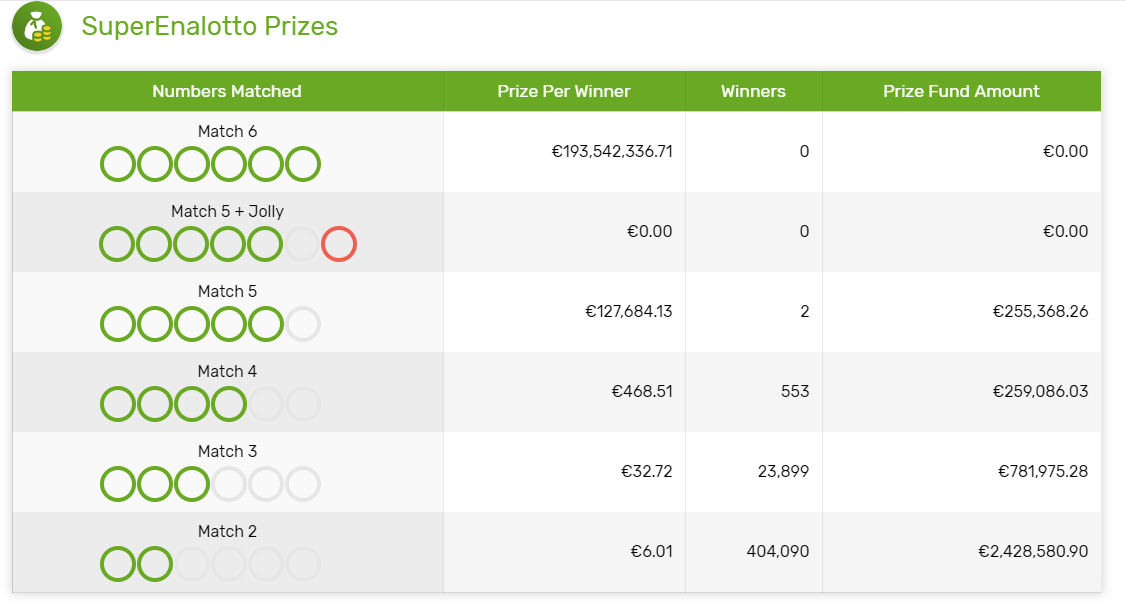The width and height of the screenshot is (1126, 612).
Task: Click first green ball in Match 6 row
Action: click(118, 164)
